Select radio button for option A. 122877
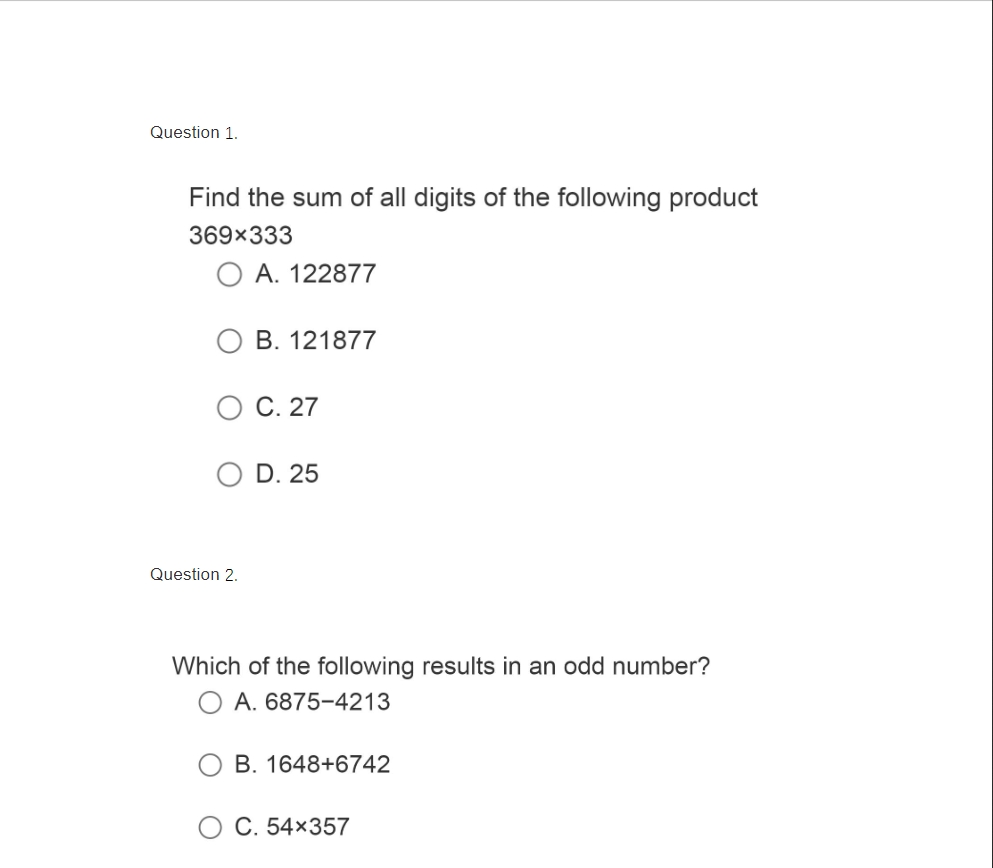The image size is (993, 868). (230, 274)
